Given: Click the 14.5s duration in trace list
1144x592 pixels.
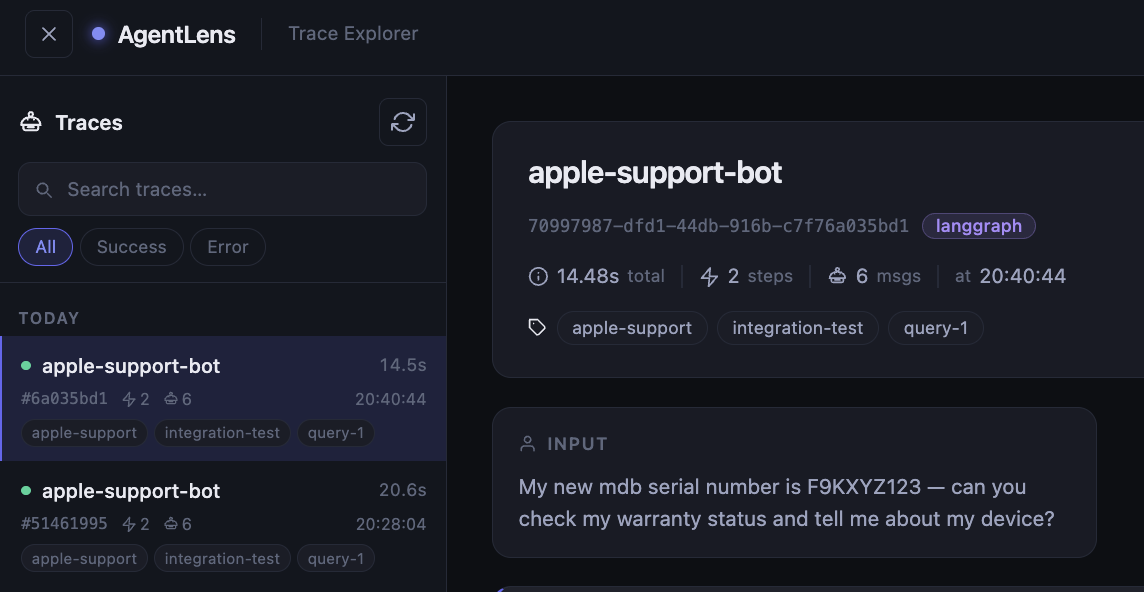Looking at the screenshot, I should tap(403, 365).
